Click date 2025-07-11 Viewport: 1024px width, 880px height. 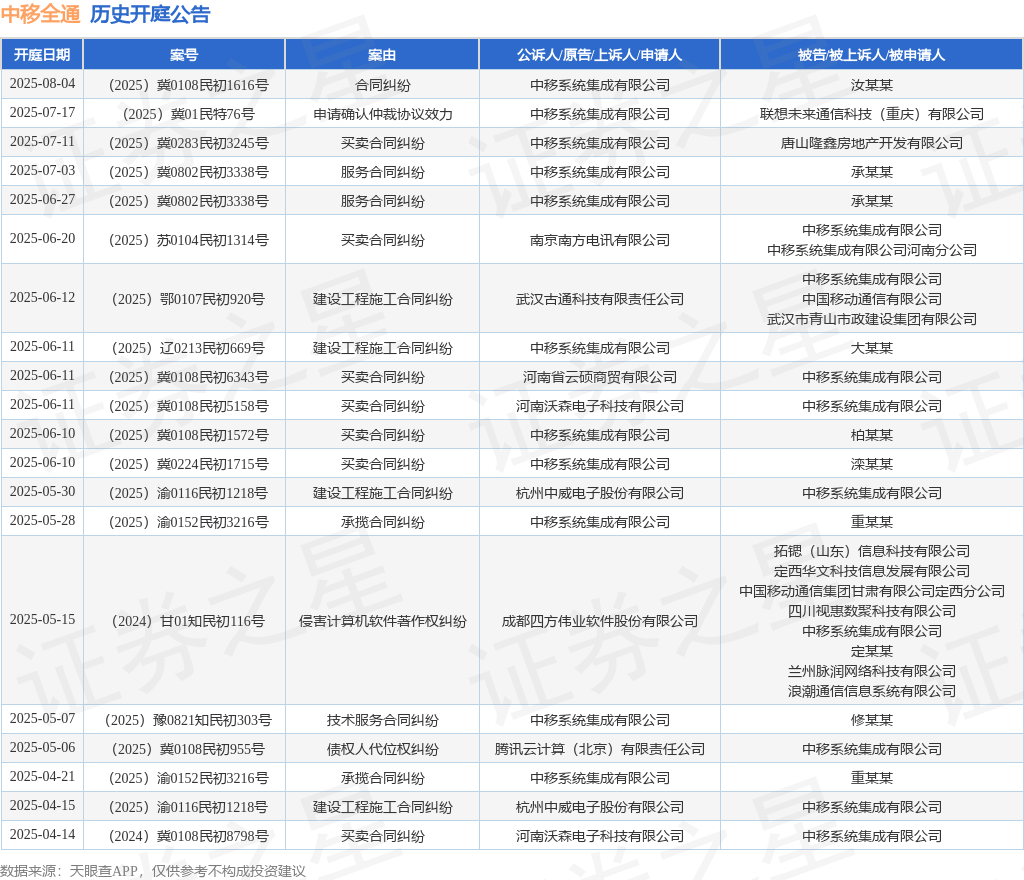coord(42,142)
